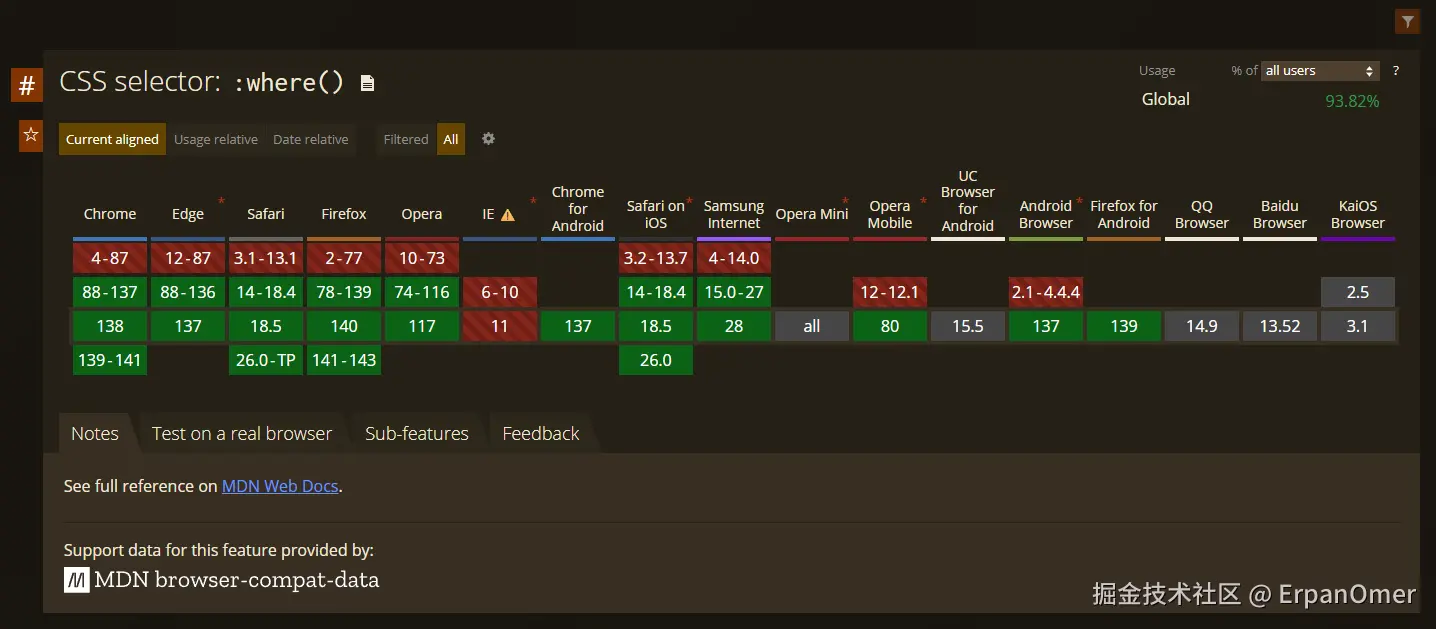Switch to the Sub-features tab
The image size is (1436, 629).
coord(417,433)
